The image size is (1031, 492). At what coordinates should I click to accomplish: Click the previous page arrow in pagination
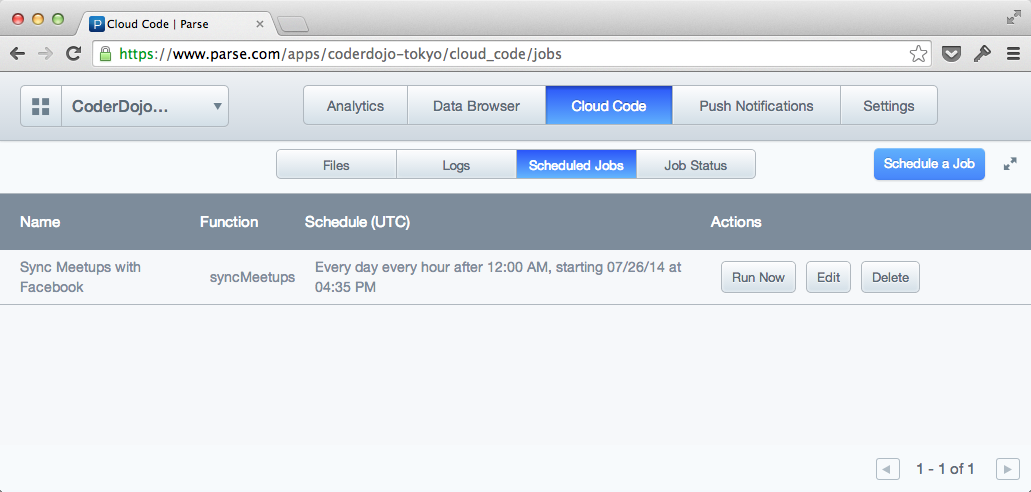coord(888,469)
